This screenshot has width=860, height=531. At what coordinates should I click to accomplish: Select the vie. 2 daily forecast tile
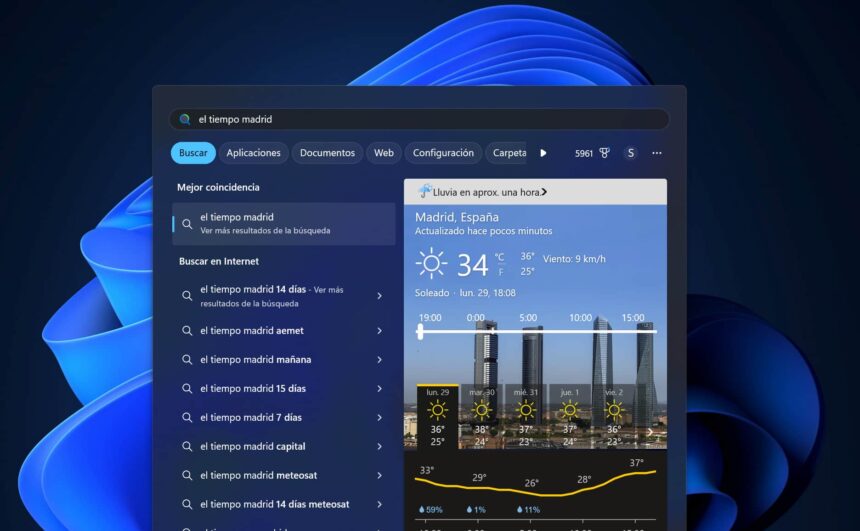(x=614, y=417)
